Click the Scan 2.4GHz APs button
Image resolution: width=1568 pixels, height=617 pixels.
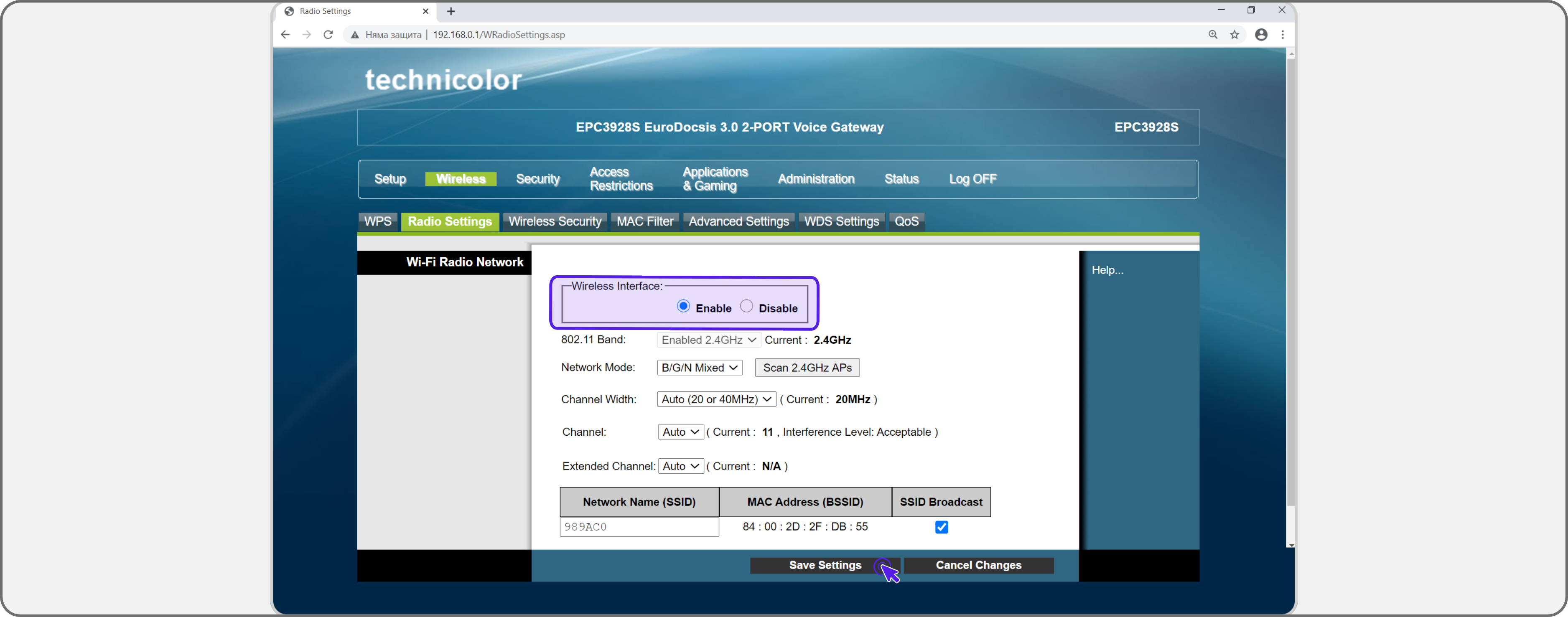coord(807,368)
